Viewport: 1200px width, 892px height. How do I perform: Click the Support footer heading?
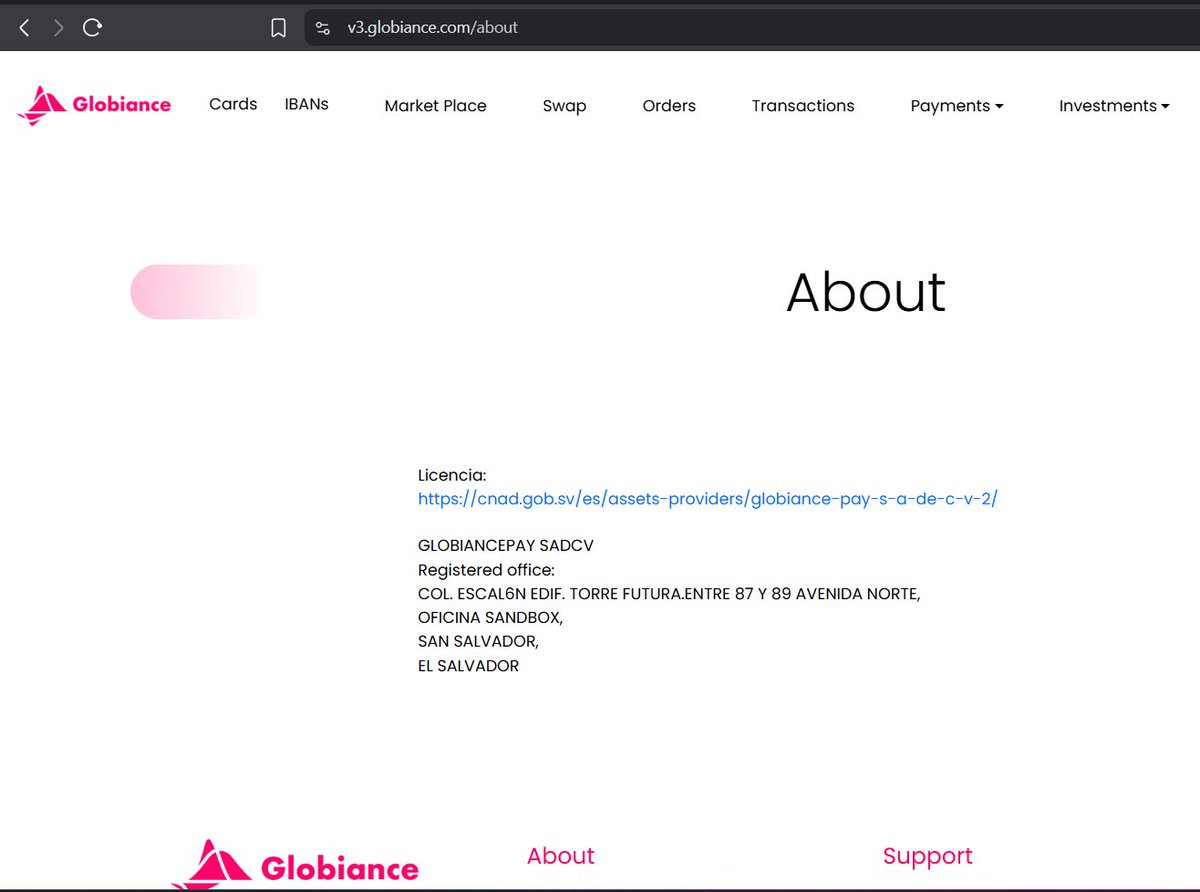928,856
